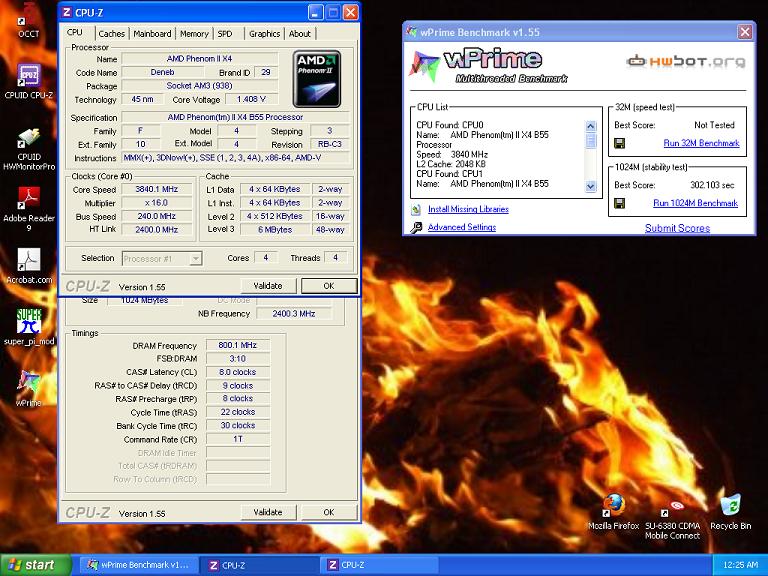Open the About tab
This screenshot has width=768, height=576.
pos(299,34)
